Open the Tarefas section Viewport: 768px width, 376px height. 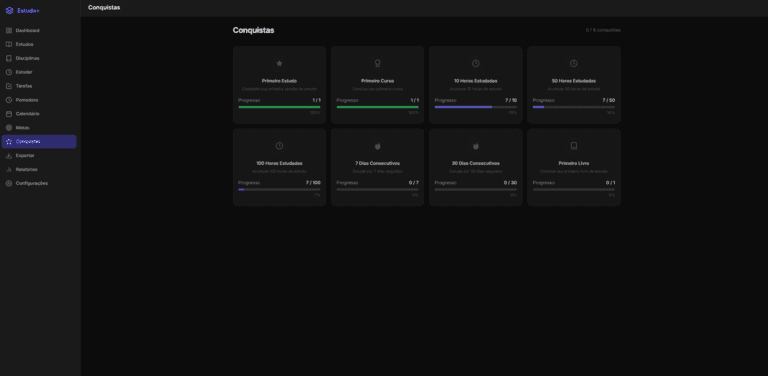point(39,86)
